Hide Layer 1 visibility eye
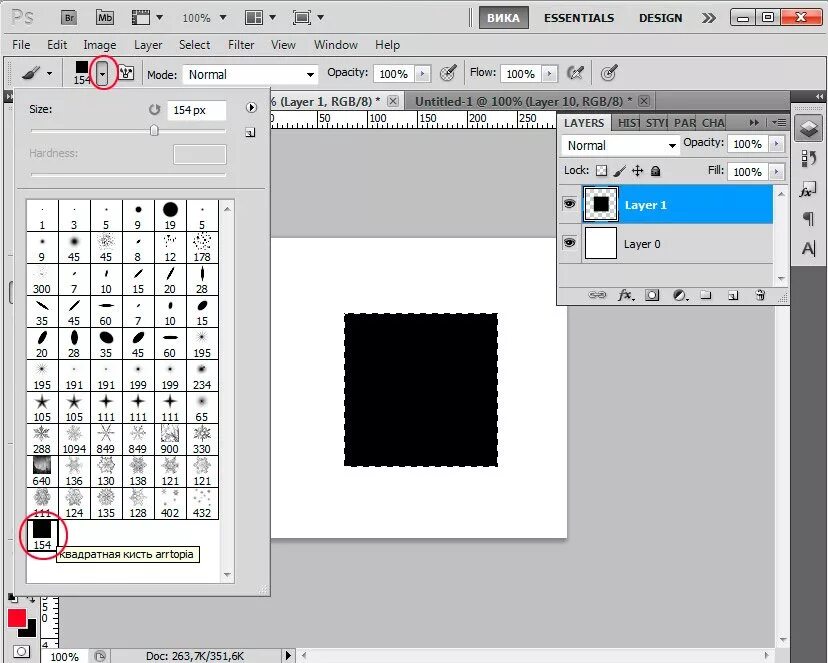828x663 pixels. pos(569,204)
